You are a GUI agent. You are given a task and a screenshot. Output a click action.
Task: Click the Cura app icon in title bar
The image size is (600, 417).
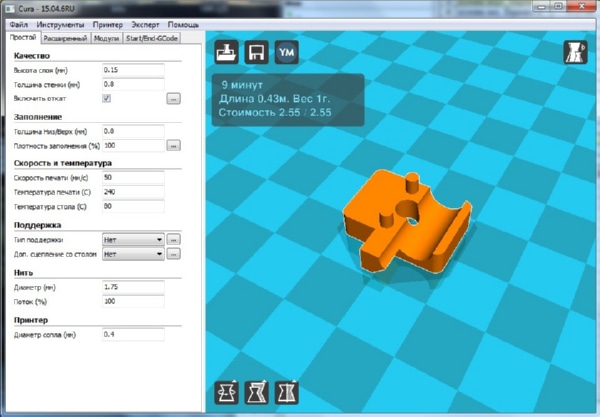(11, 8)
